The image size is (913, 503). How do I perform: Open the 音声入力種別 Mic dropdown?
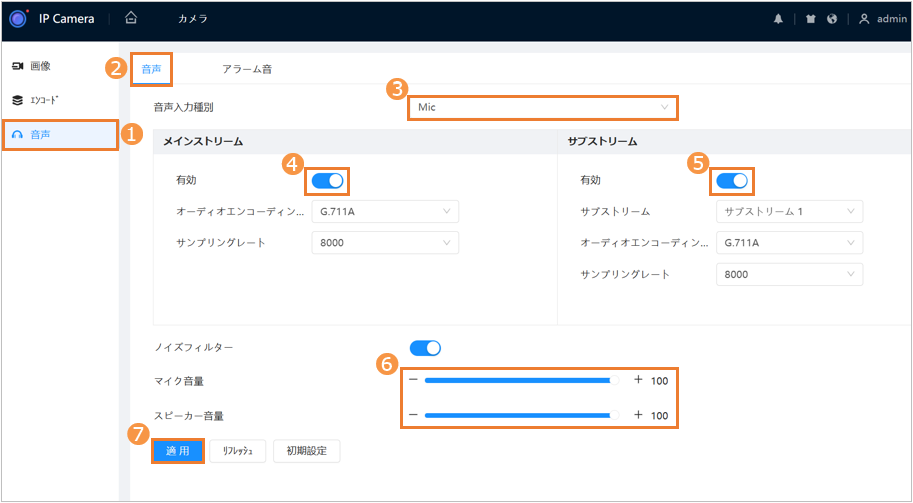click(x=542, y=107)
